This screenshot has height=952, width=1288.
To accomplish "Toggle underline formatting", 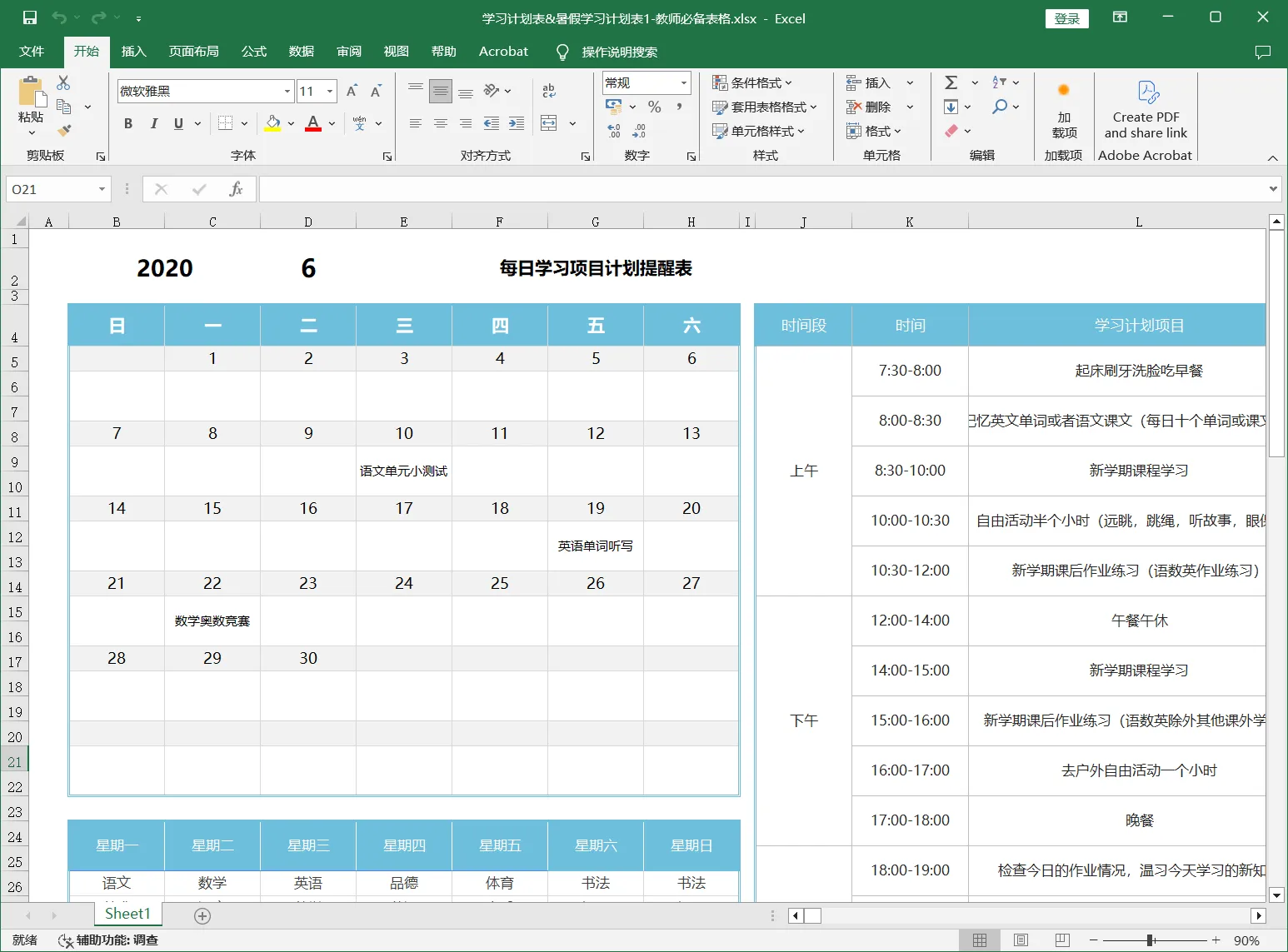I will pos(178,123).
